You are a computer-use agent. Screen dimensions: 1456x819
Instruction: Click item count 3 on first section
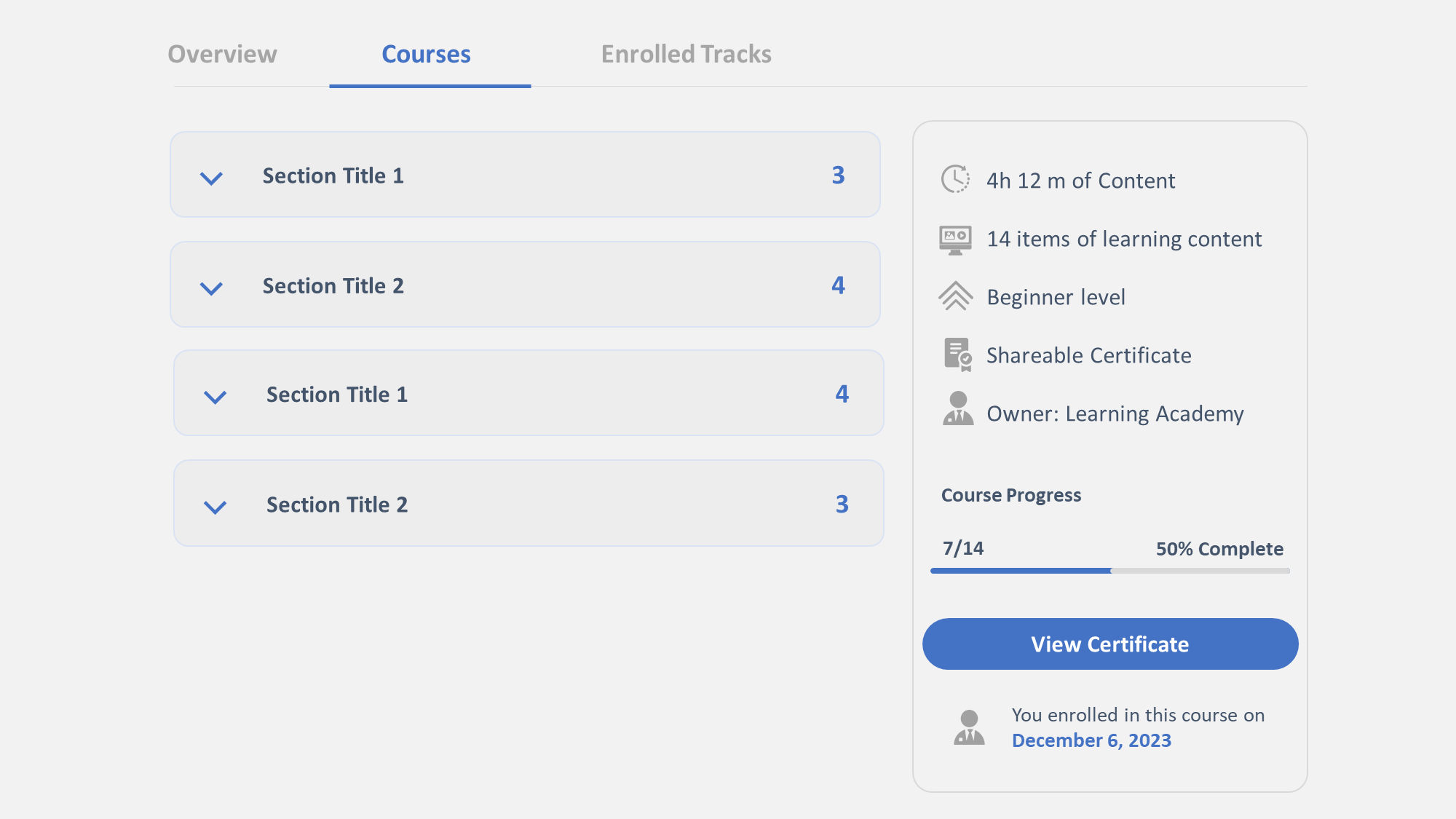pyautogui.click(x=838, y=175)
